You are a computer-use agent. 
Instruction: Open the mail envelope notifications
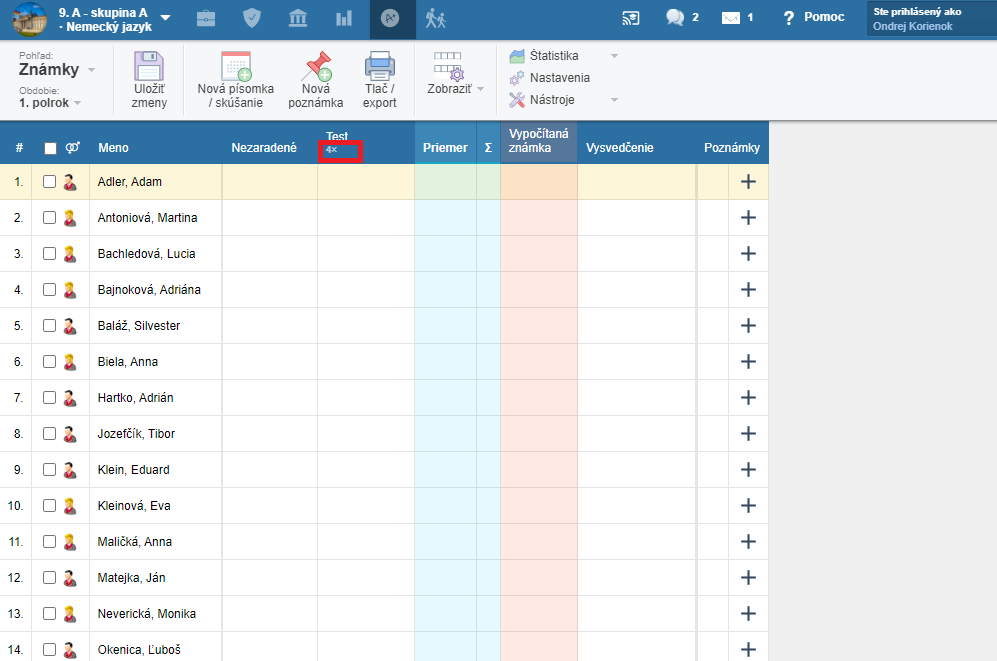coord(731,18)
